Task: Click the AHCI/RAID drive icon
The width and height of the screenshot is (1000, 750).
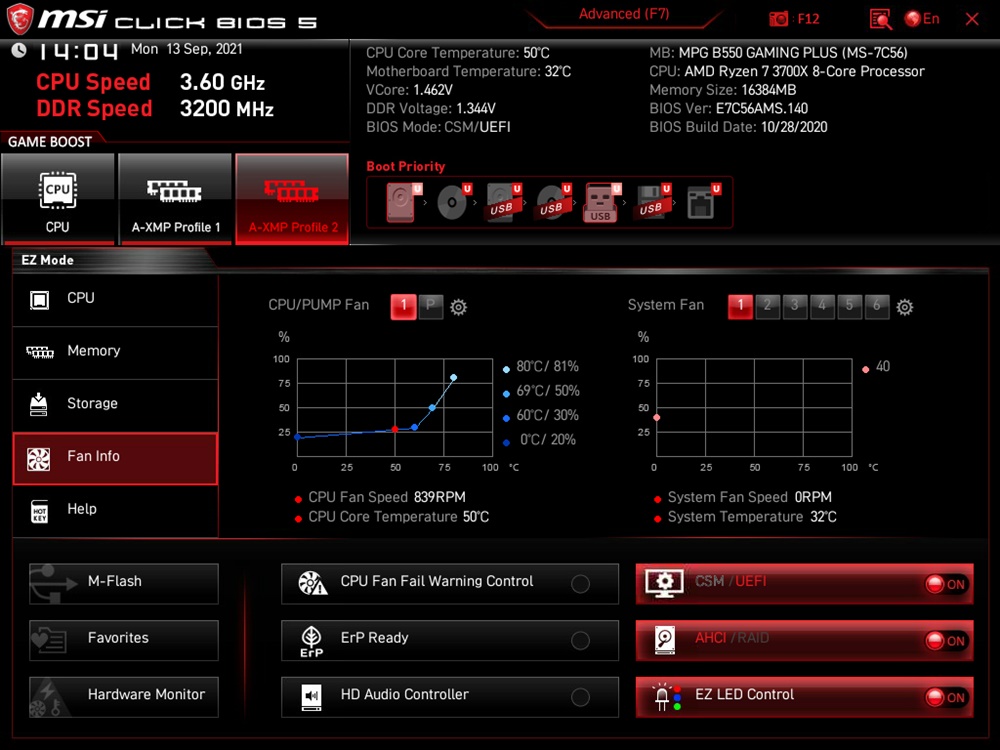Action: click(x=665, y=640)
